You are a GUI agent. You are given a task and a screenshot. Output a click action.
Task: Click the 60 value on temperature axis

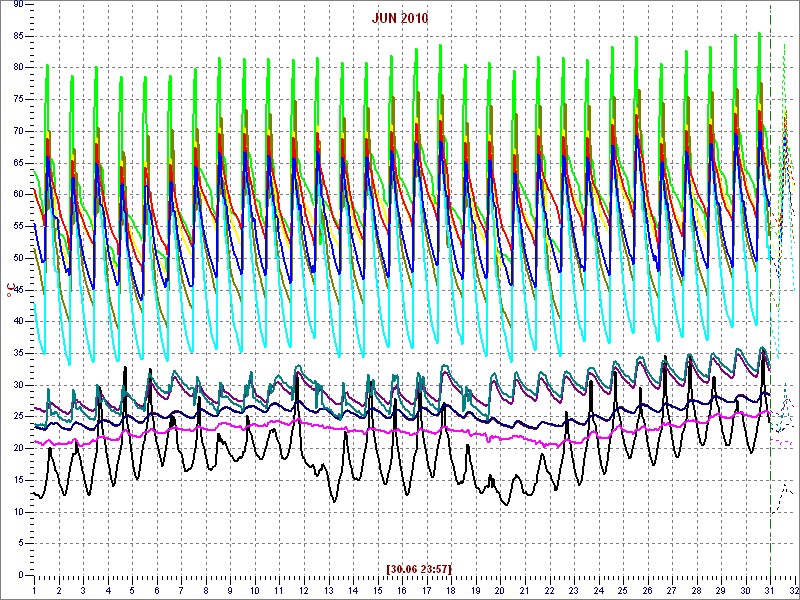click(18, 194)
